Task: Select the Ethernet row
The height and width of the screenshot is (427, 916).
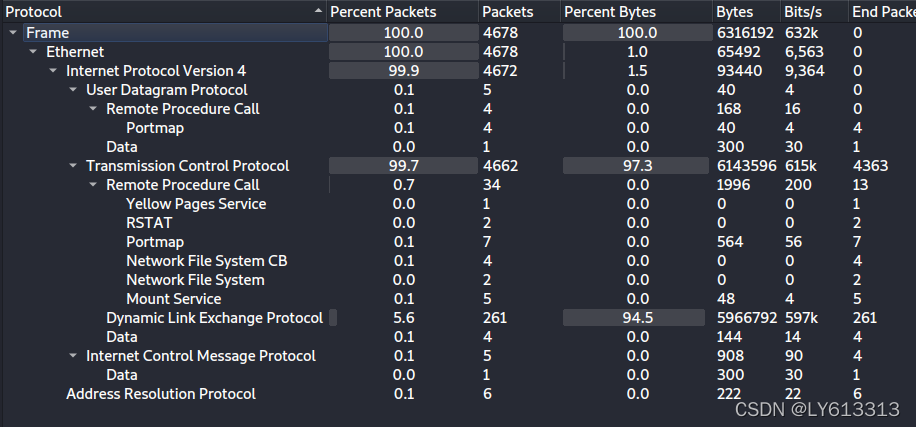Action: point(458,52)
